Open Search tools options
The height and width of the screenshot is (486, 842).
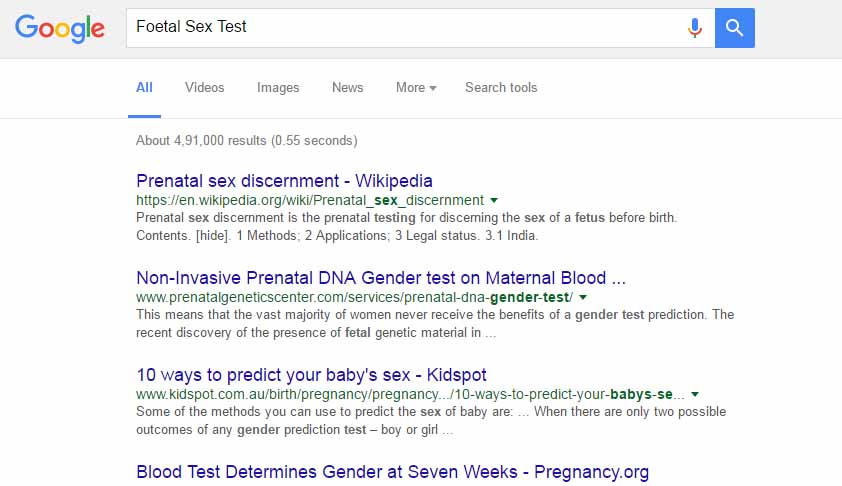(x=501, y=88)
